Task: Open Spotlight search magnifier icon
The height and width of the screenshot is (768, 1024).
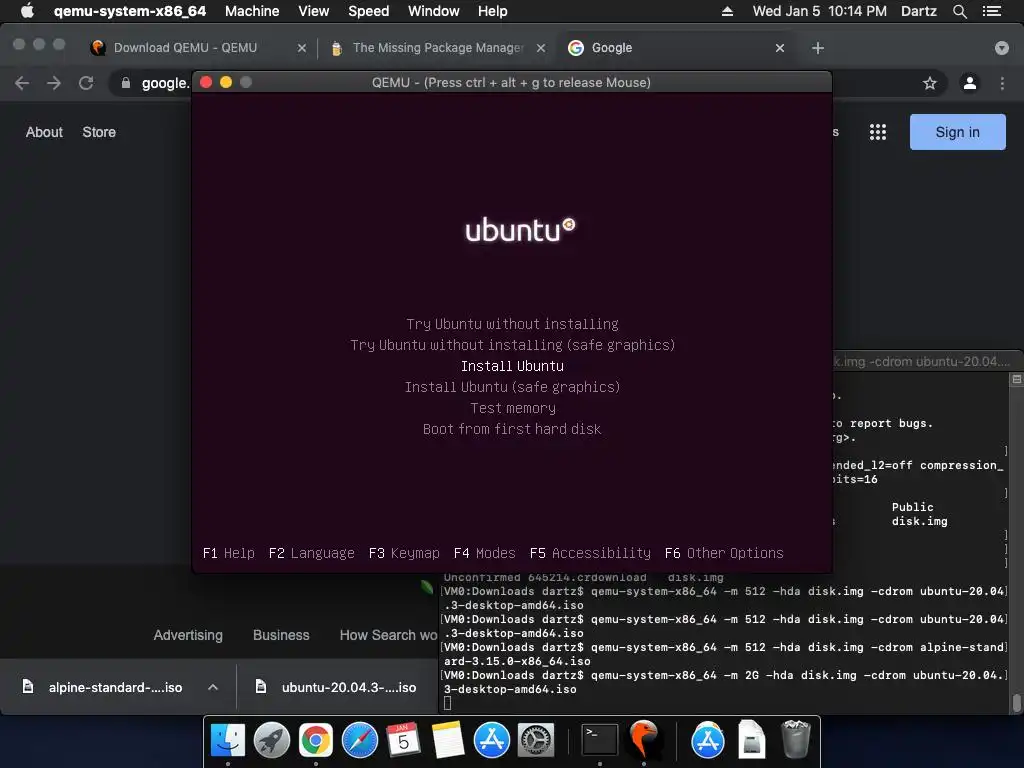Action: (959, 11)
